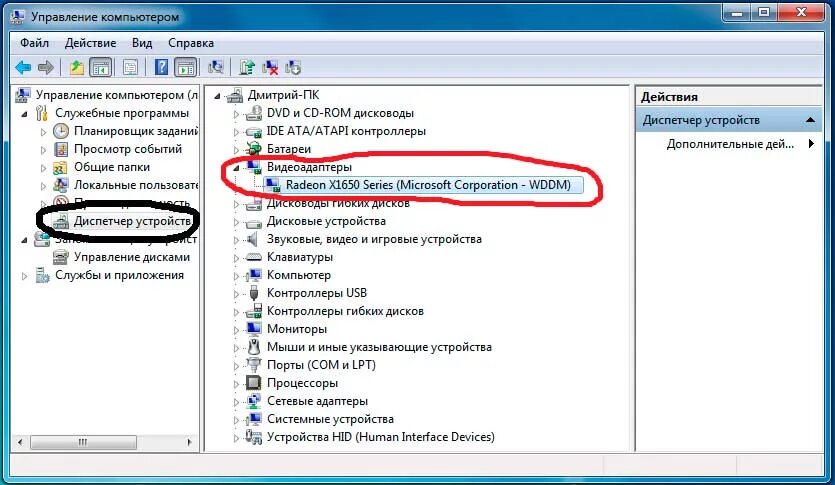Expand the Мониторы node
Viewport: 835px width, 485px height.
pyautogui.click(x=236, y=330)
